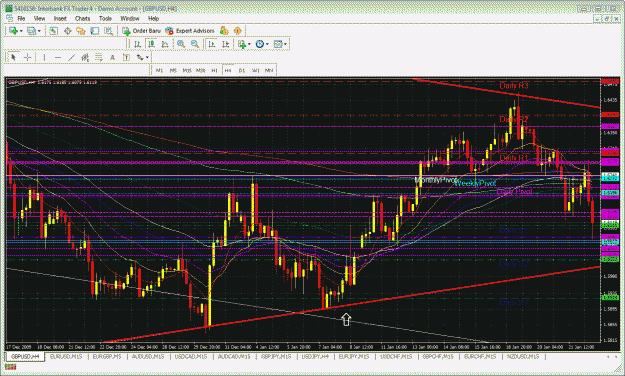The image size is (625, 376).
Task: Switch to the EURUSD,M15 chart tab
Action: point(66,357)
